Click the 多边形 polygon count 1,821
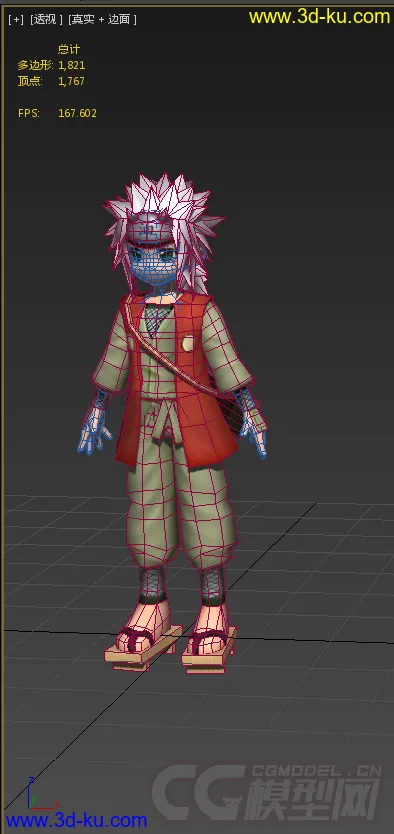Image resolution: width=394 pixels, height=834 pixels. point(72,65)
